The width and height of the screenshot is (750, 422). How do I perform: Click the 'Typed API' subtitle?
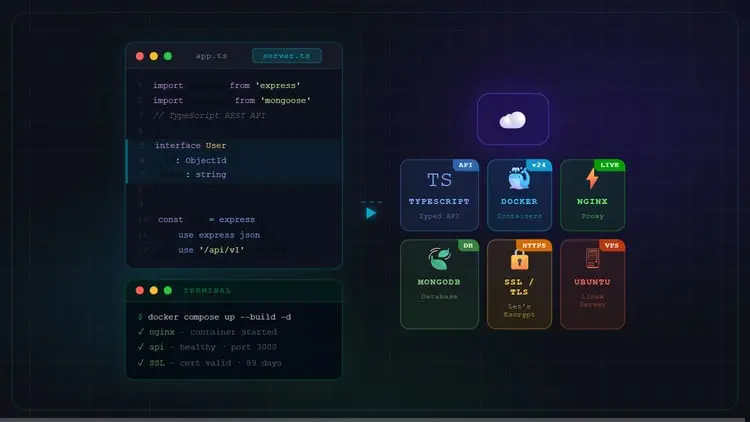click(439, 216)
